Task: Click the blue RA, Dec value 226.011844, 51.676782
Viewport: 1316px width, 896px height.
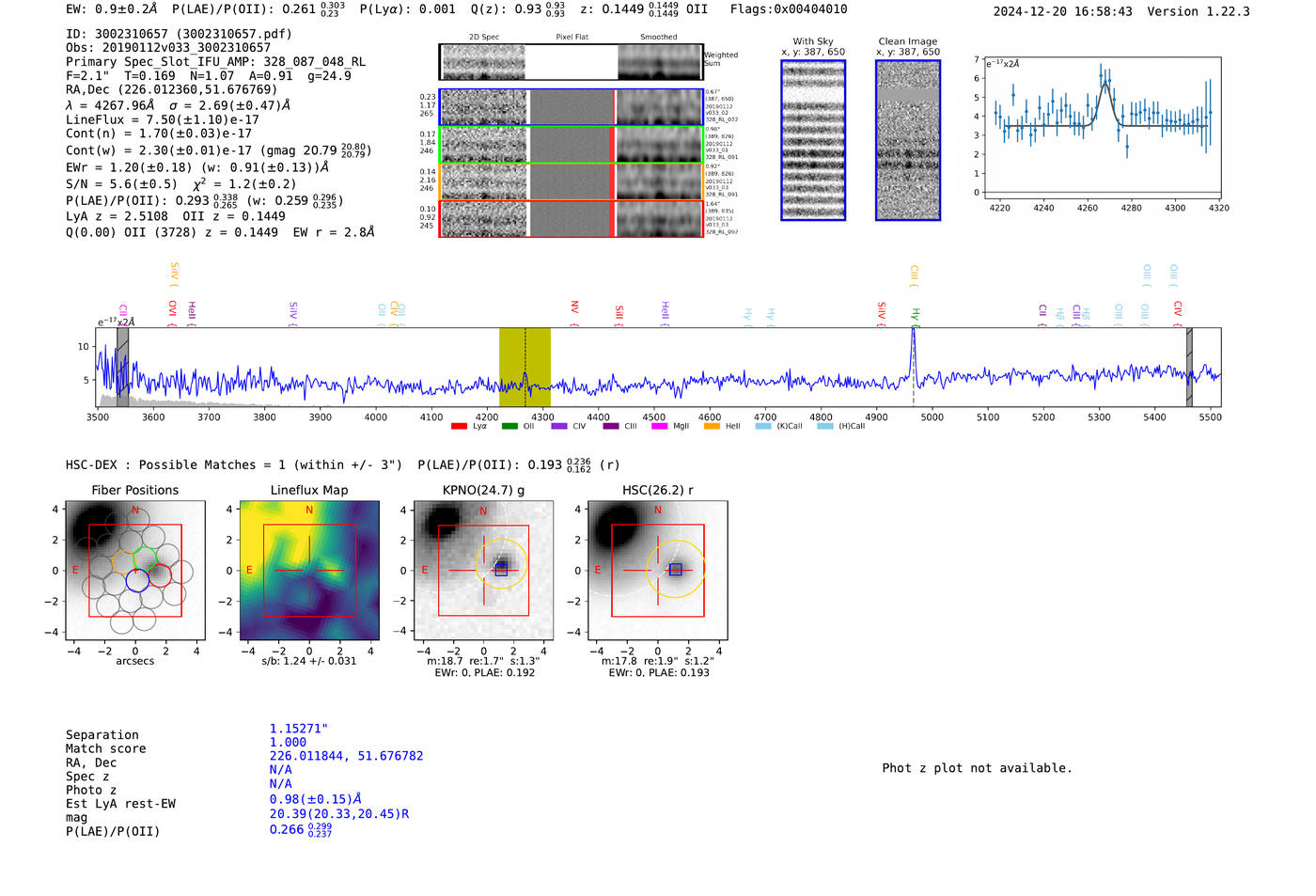Action: 346,756
